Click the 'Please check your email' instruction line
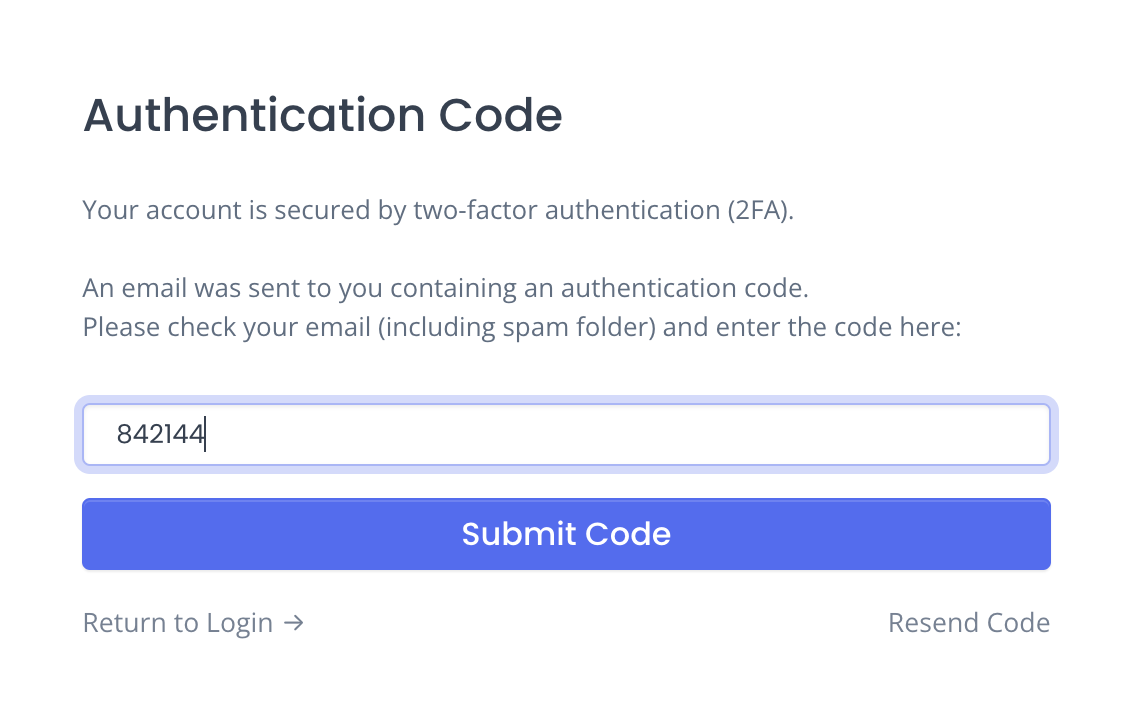1134x722 pixels. (x=522, y=327)
